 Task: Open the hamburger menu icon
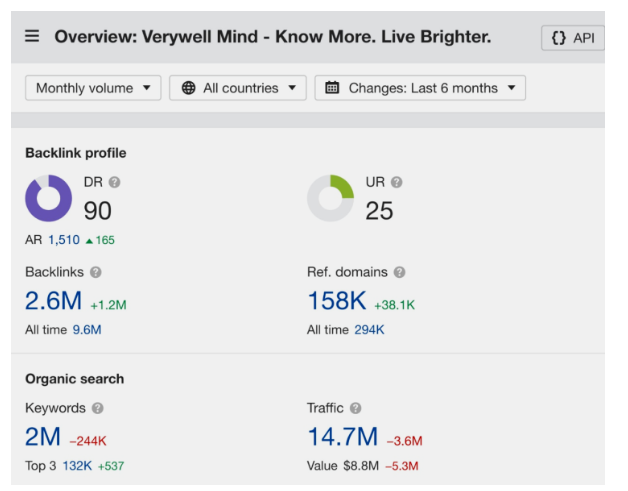32,36
